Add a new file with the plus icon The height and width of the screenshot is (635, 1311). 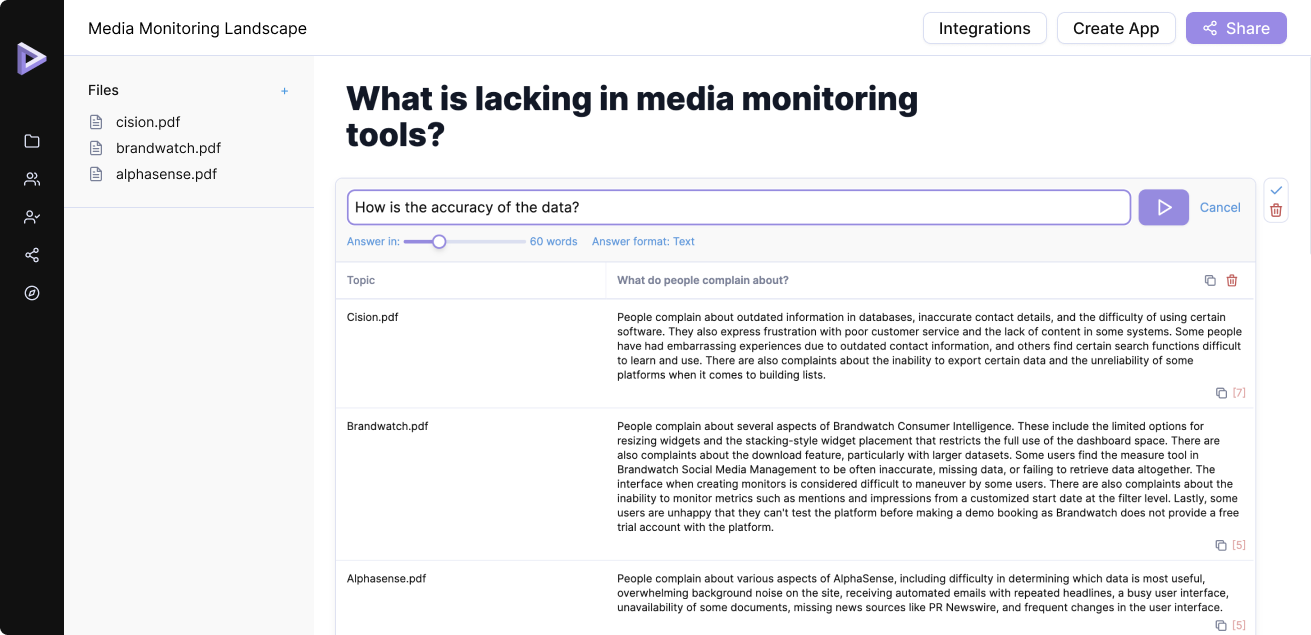pyautogui.click(x=284, y=91)
